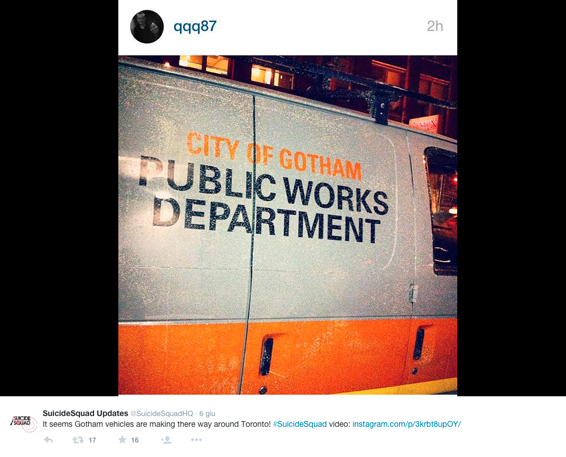Open the instagram.com/p/3krbt8upOY/ link
The image size is (566, 457).
(x=407, y=424)
